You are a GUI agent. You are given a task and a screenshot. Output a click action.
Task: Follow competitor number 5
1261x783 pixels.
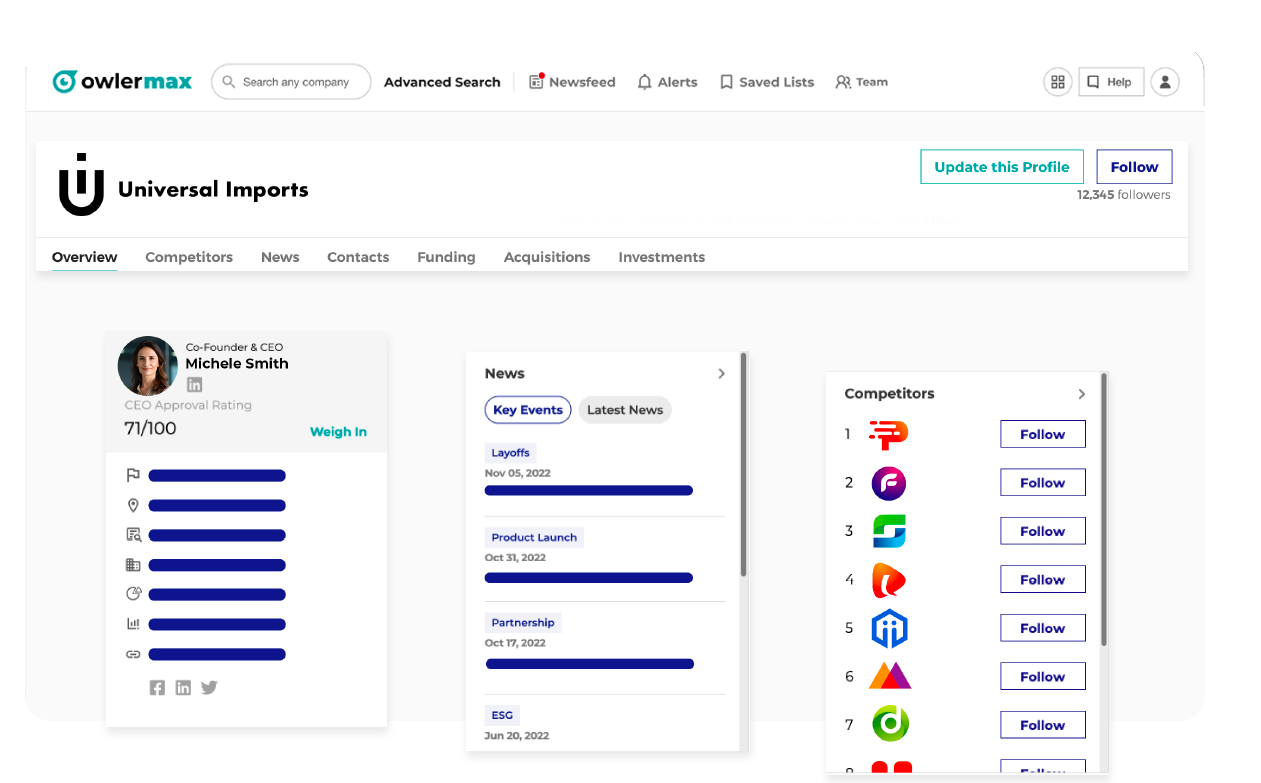[1043, 628]
